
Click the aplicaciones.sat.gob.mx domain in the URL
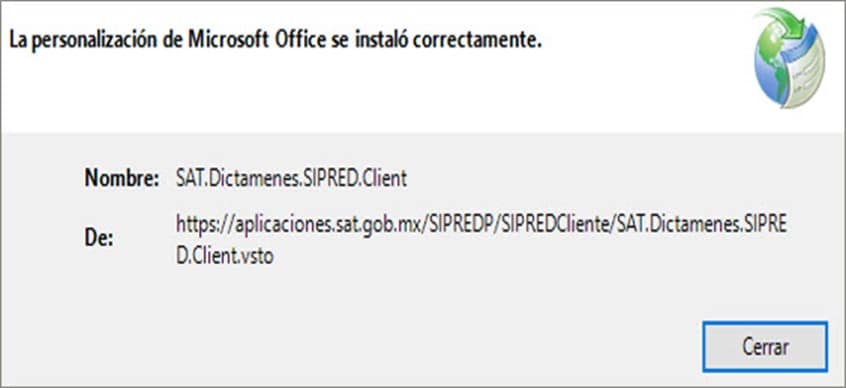click(330, 226)
